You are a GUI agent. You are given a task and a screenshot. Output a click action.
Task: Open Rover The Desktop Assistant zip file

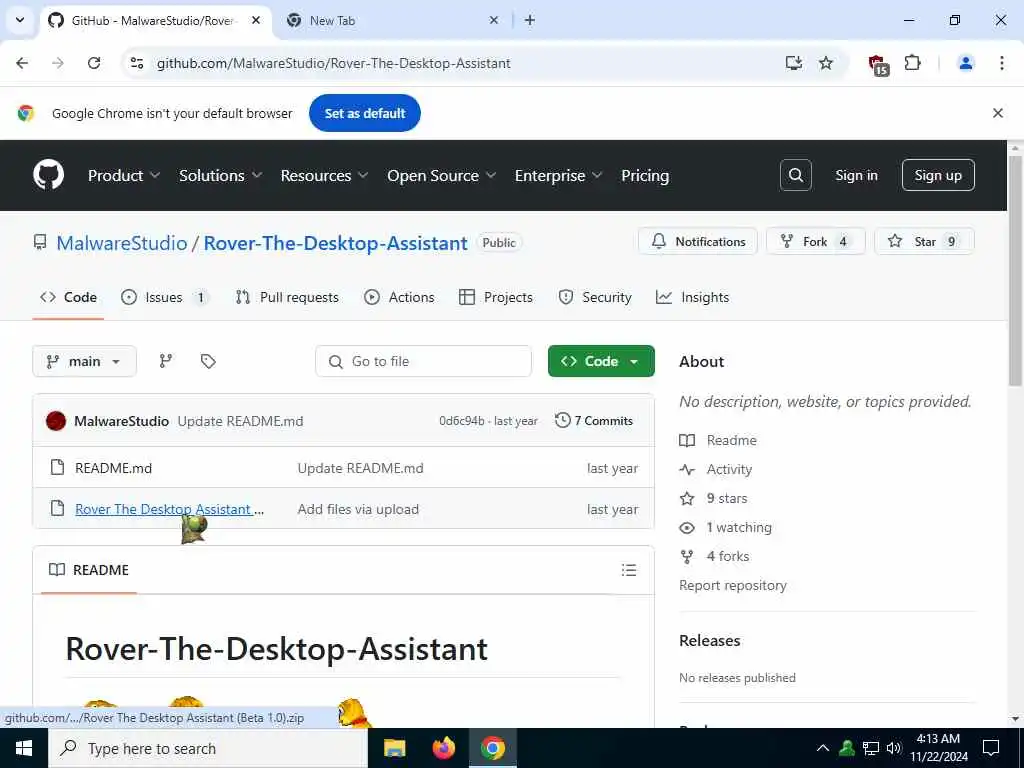point(170,509)
